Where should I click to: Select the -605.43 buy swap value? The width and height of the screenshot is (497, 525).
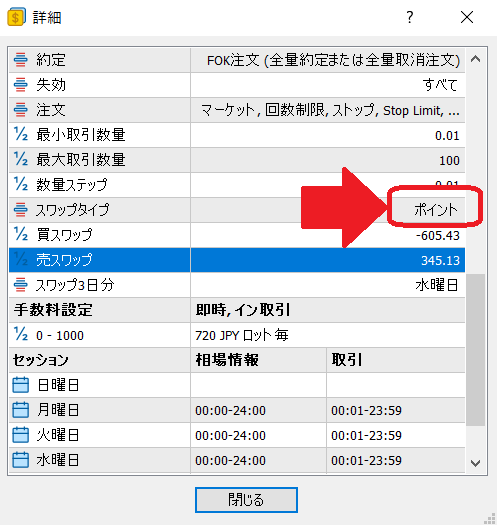point(438,236)
